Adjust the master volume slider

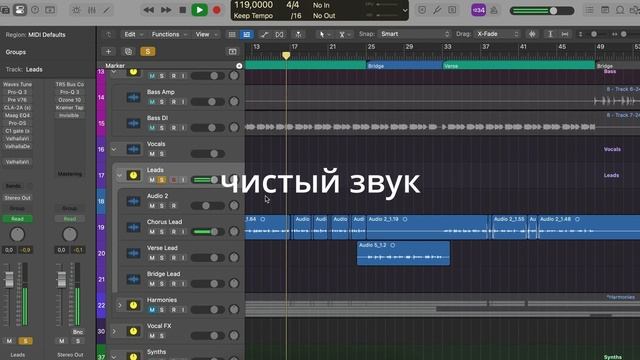tap(542, 11)
